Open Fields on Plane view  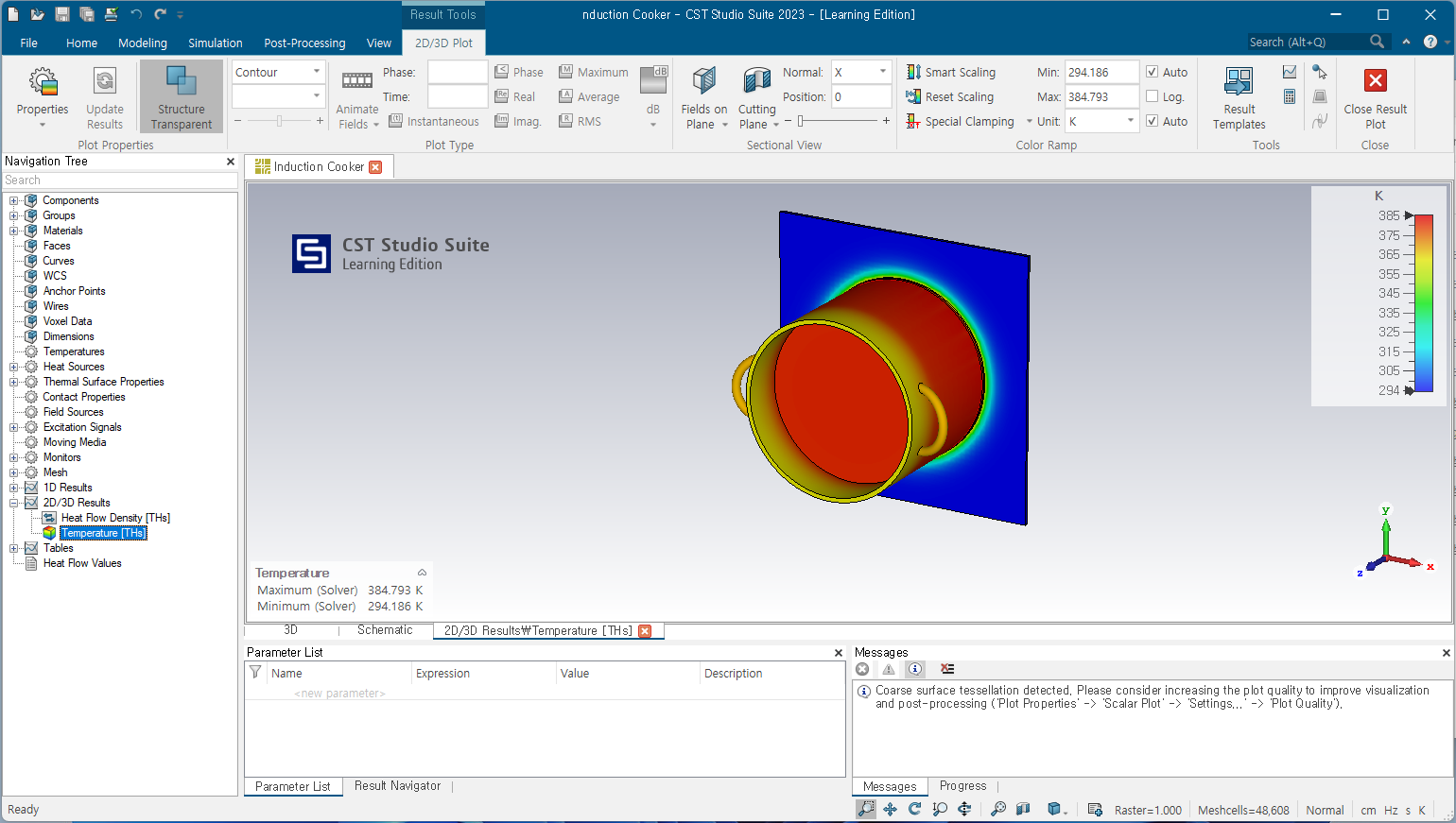(704, 97)
